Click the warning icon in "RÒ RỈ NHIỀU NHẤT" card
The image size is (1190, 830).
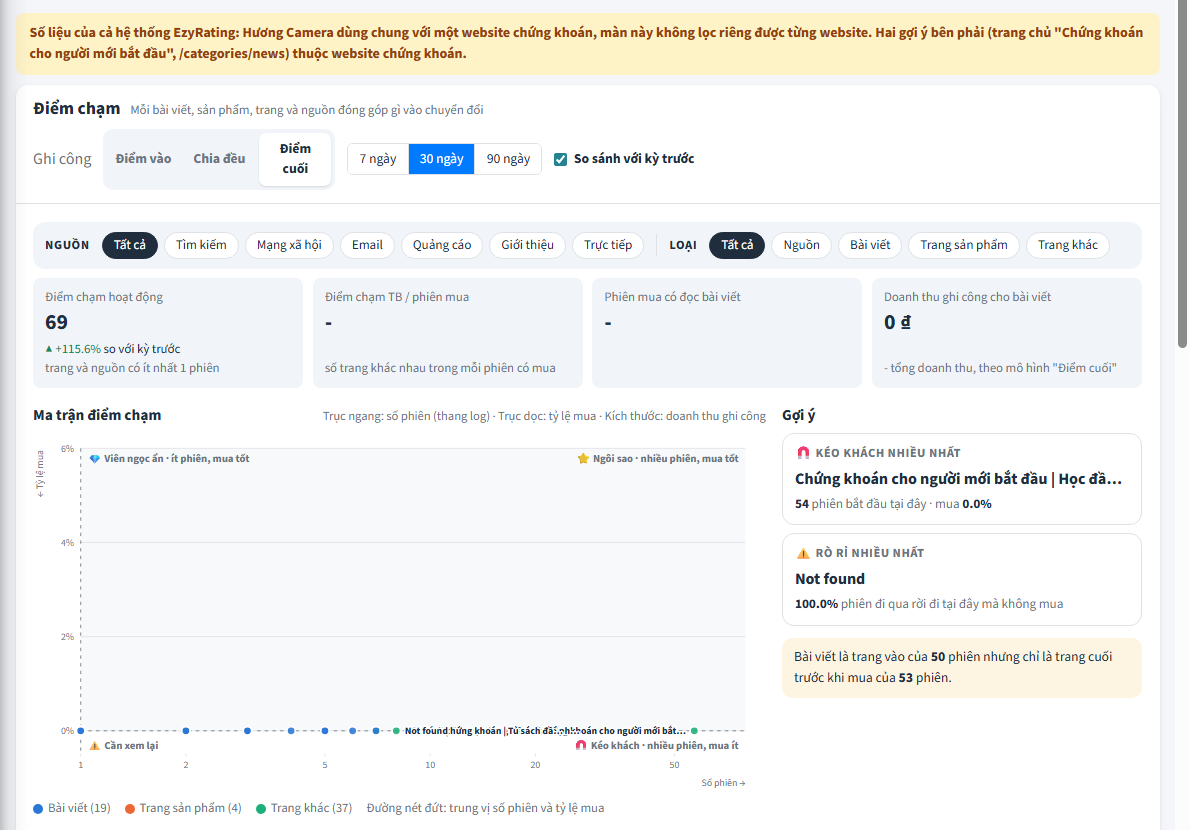pos(803,553)
